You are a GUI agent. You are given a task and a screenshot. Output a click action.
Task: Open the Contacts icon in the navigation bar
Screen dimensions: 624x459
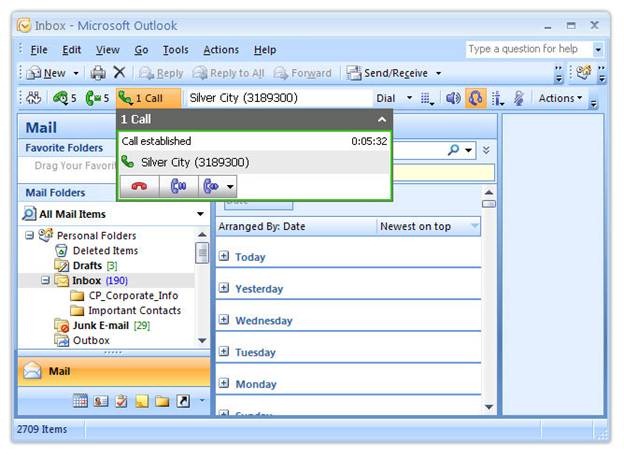point(101,401)
